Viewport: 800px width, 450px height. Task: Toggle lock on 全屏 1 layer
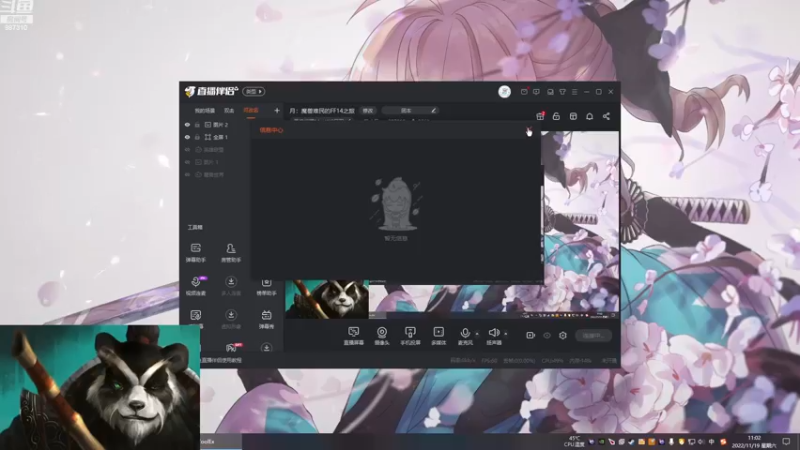coord(197,137)
